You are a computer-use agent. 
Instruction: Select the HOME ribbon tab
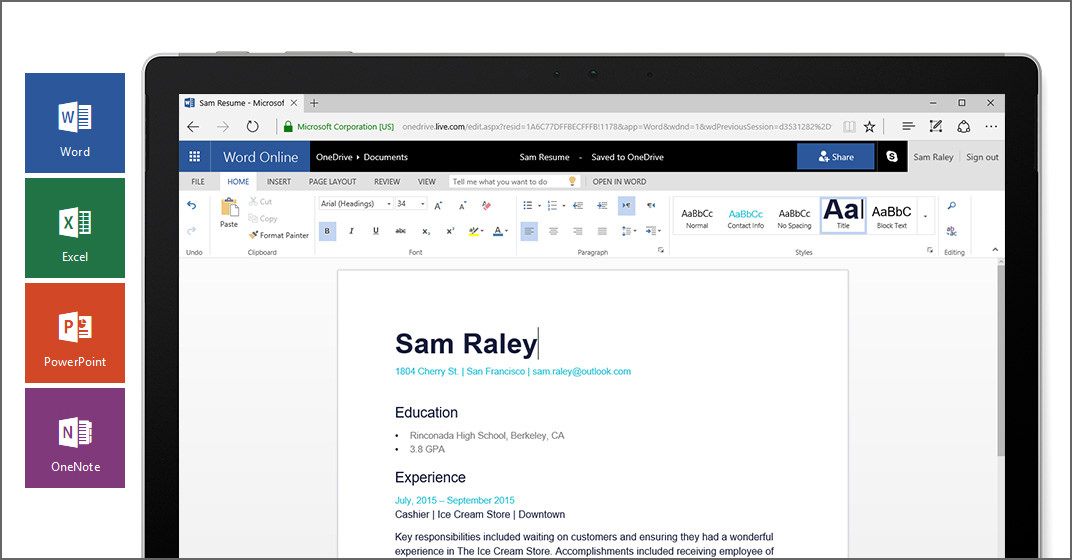(x=238, y=182)
